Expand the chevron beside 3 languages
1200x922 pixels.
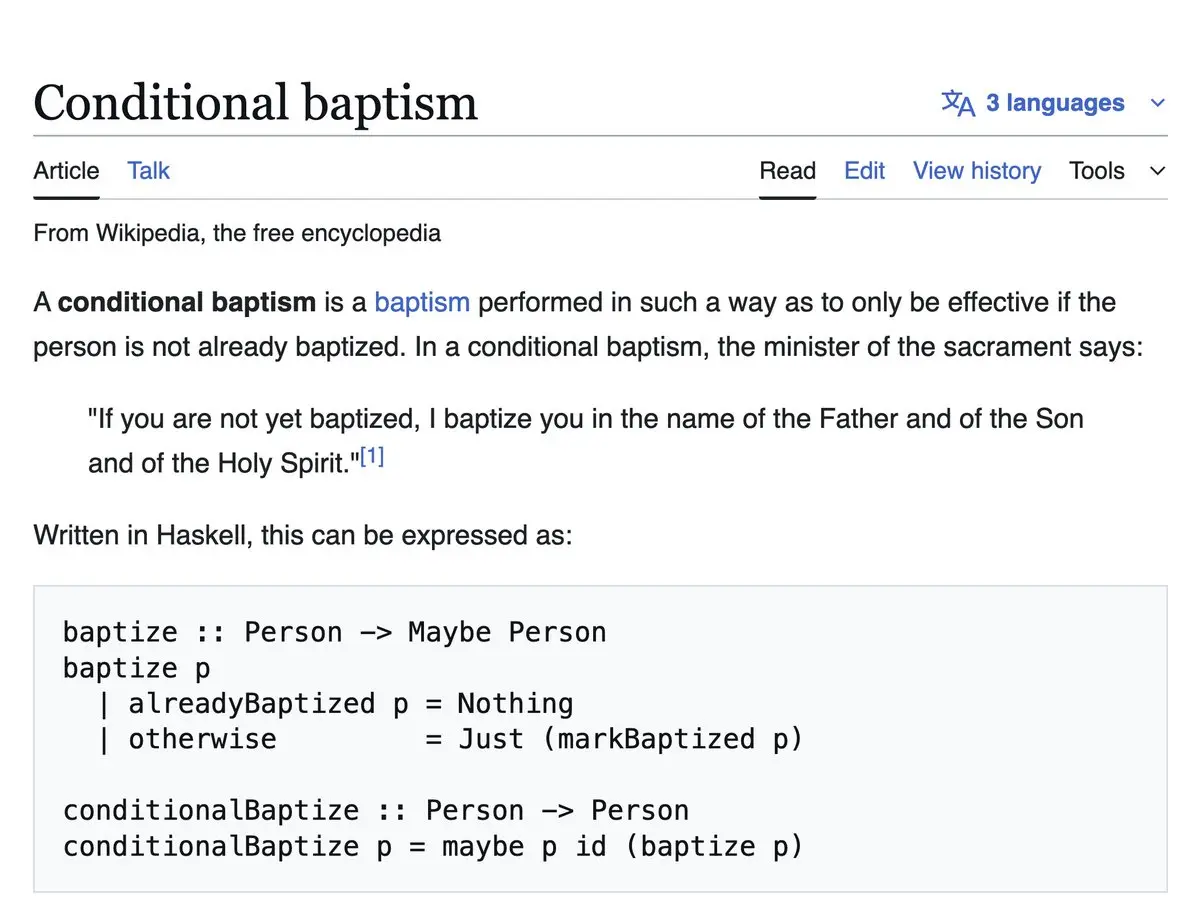pos(1157,103)
